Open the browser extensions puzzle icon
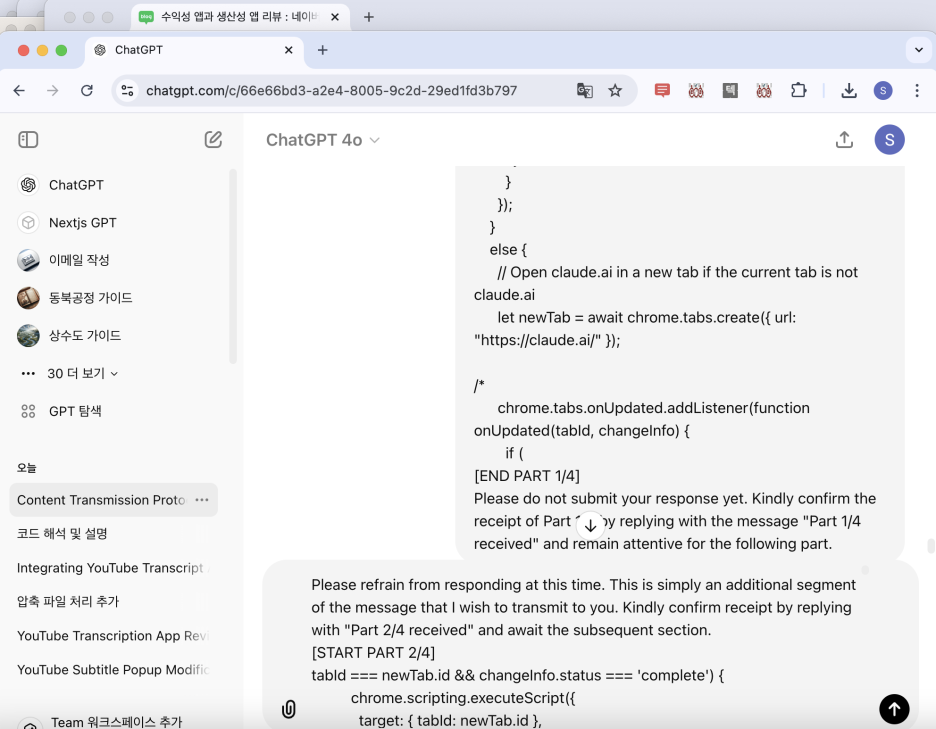The image size is (936, 729). pos(798,90)
